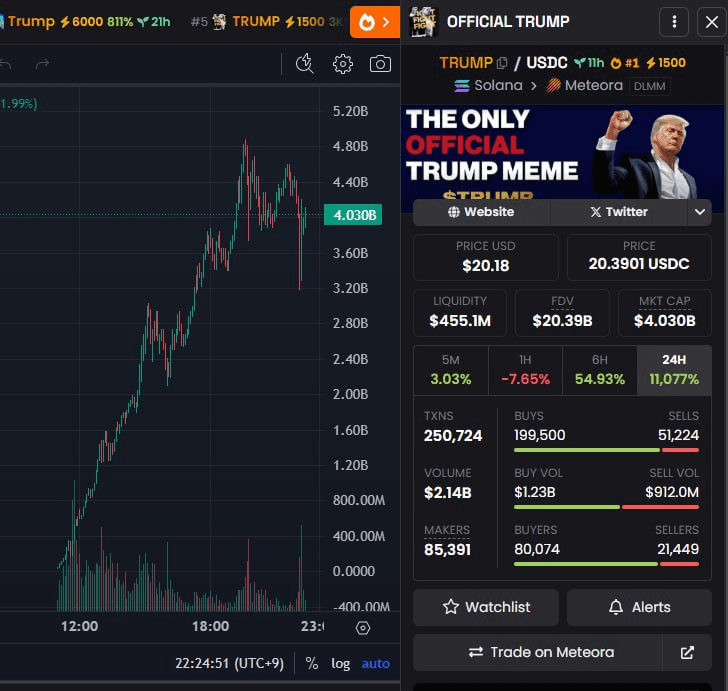Click the redo arrow in chart toolbar
The height and width of the screenshot is (691, 728).
[x=42, y=64]
